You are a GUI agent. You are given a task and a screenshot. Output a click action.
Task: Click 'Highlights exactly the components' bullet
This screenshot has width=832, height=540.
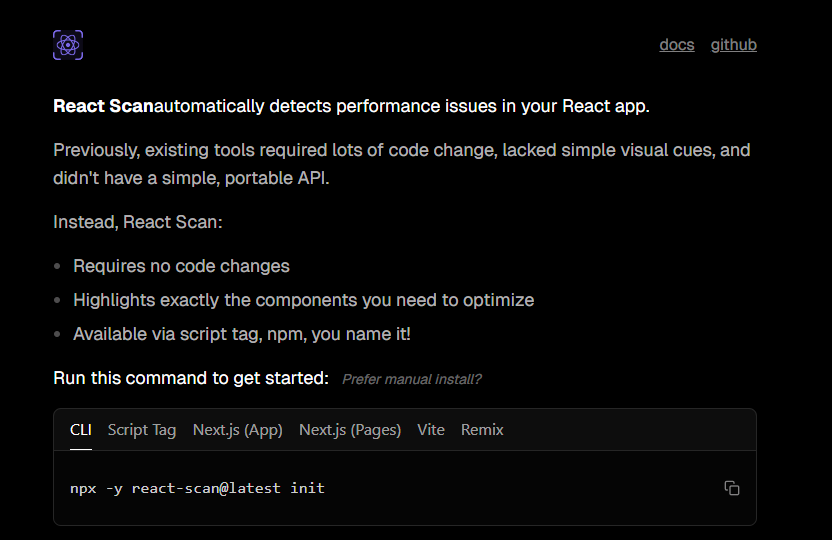click(x=304, y=300)
